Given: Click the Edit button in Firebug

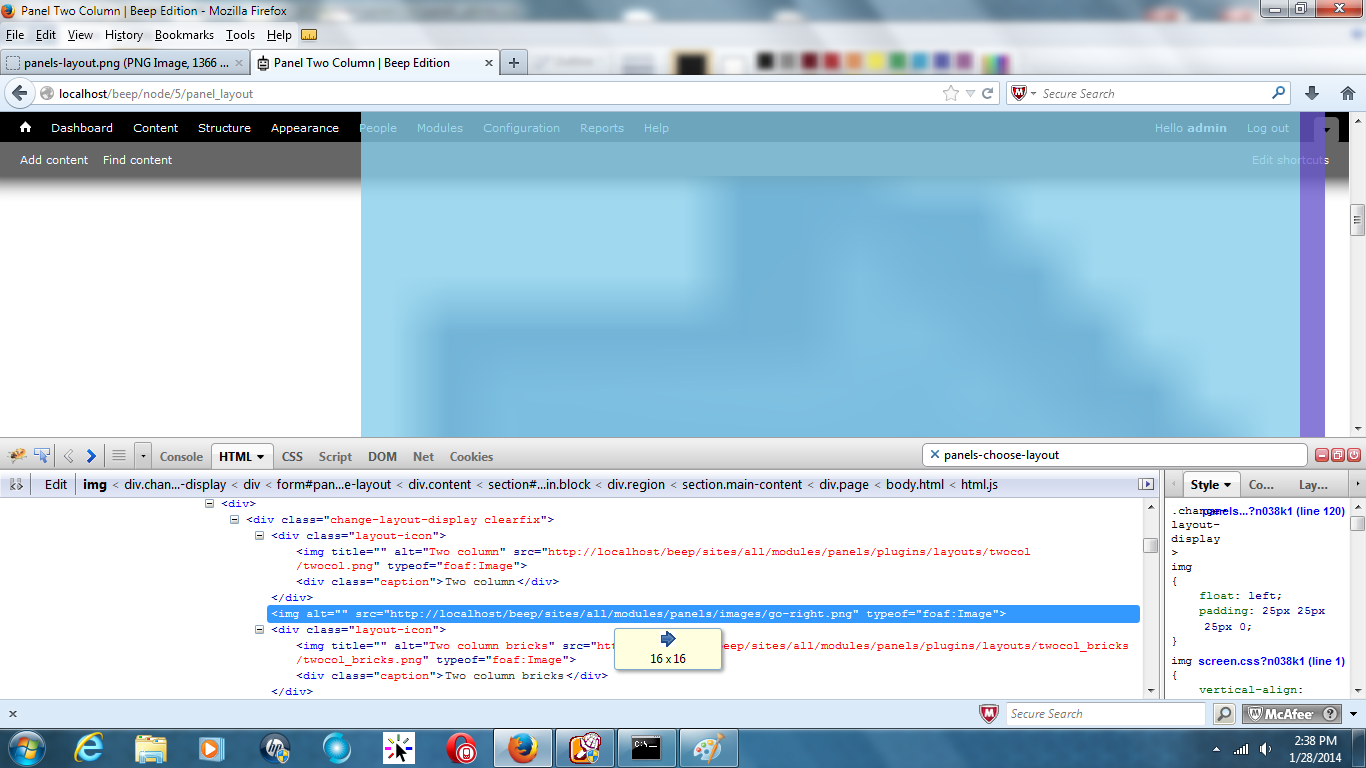Looking at the screenshot, I should [56, 484].
